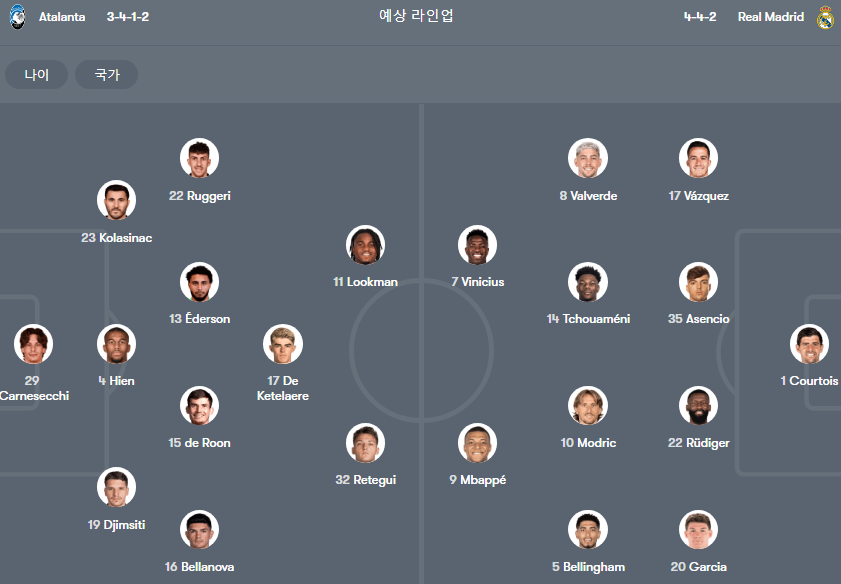Click Valverde's player photo
The height and width of the screenshot is (584, 841).
(x=588, y=158)
